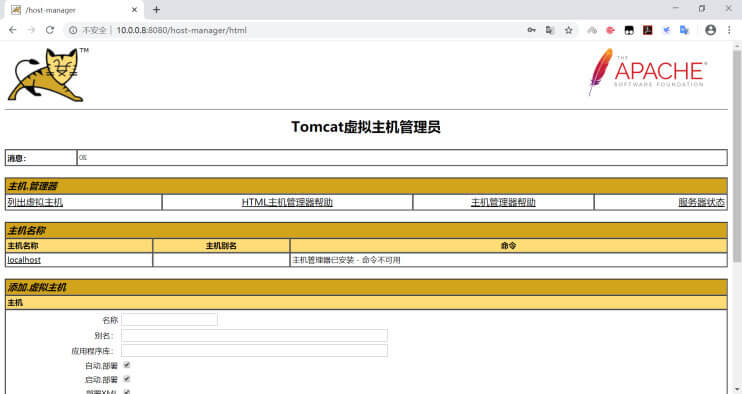Close the /host-manager tab
Screen dimensions: 742x394
pos(134,9)
